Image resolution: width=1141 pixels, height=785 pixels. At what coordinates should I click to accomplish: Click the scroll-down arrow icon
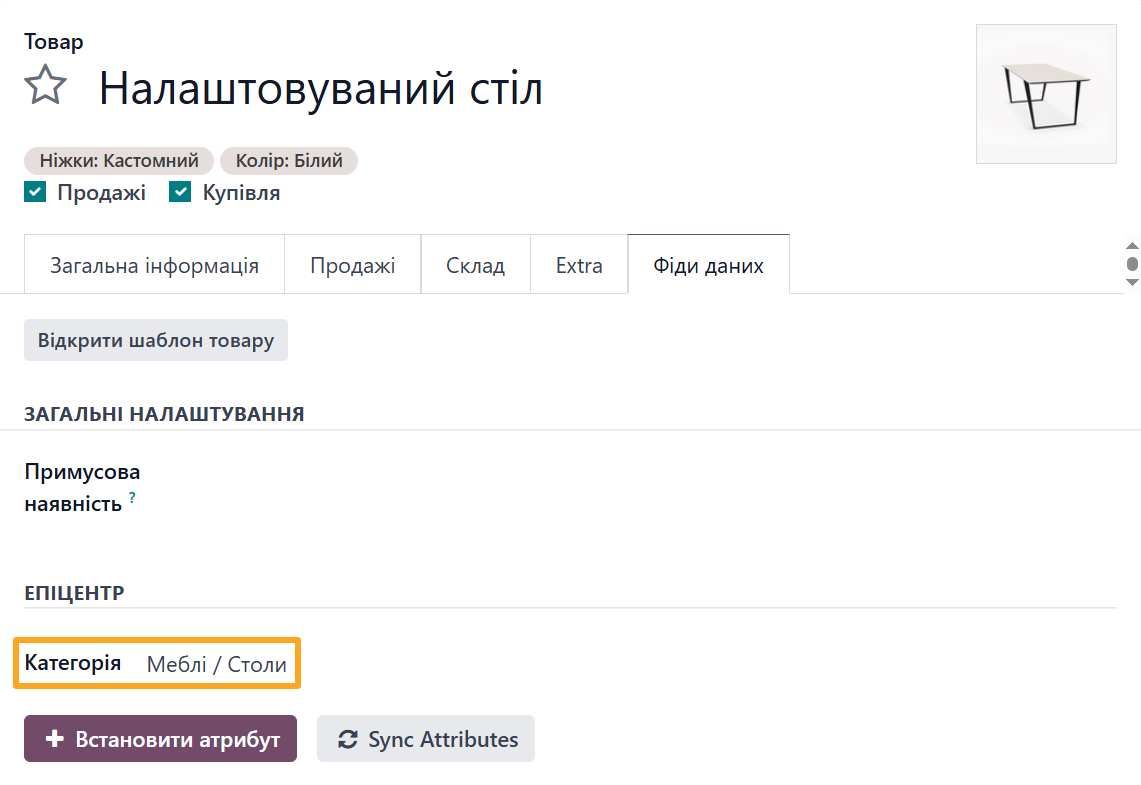(x=1131, y=282)
